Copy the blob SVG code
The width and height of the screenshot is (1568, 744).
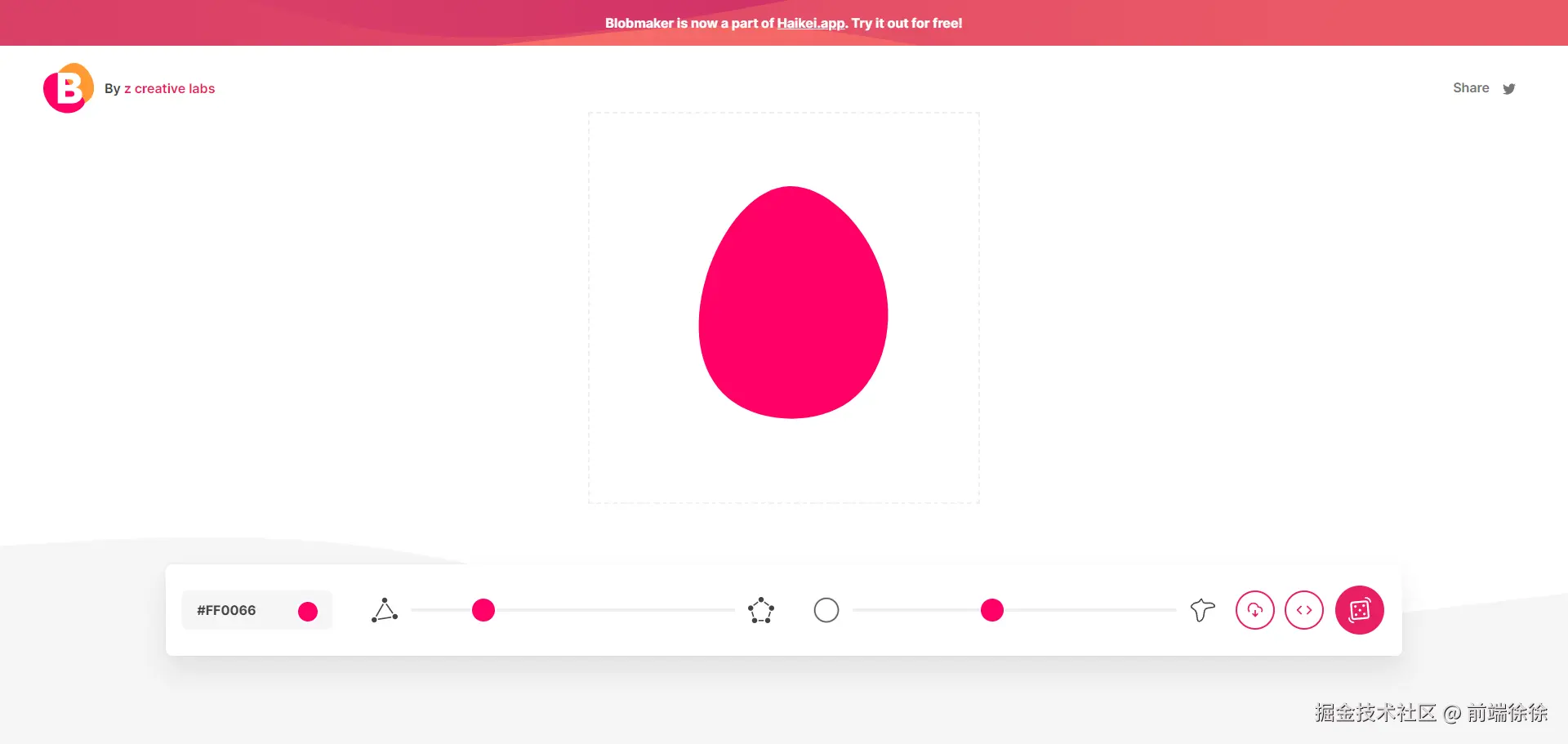point(1304,610)
